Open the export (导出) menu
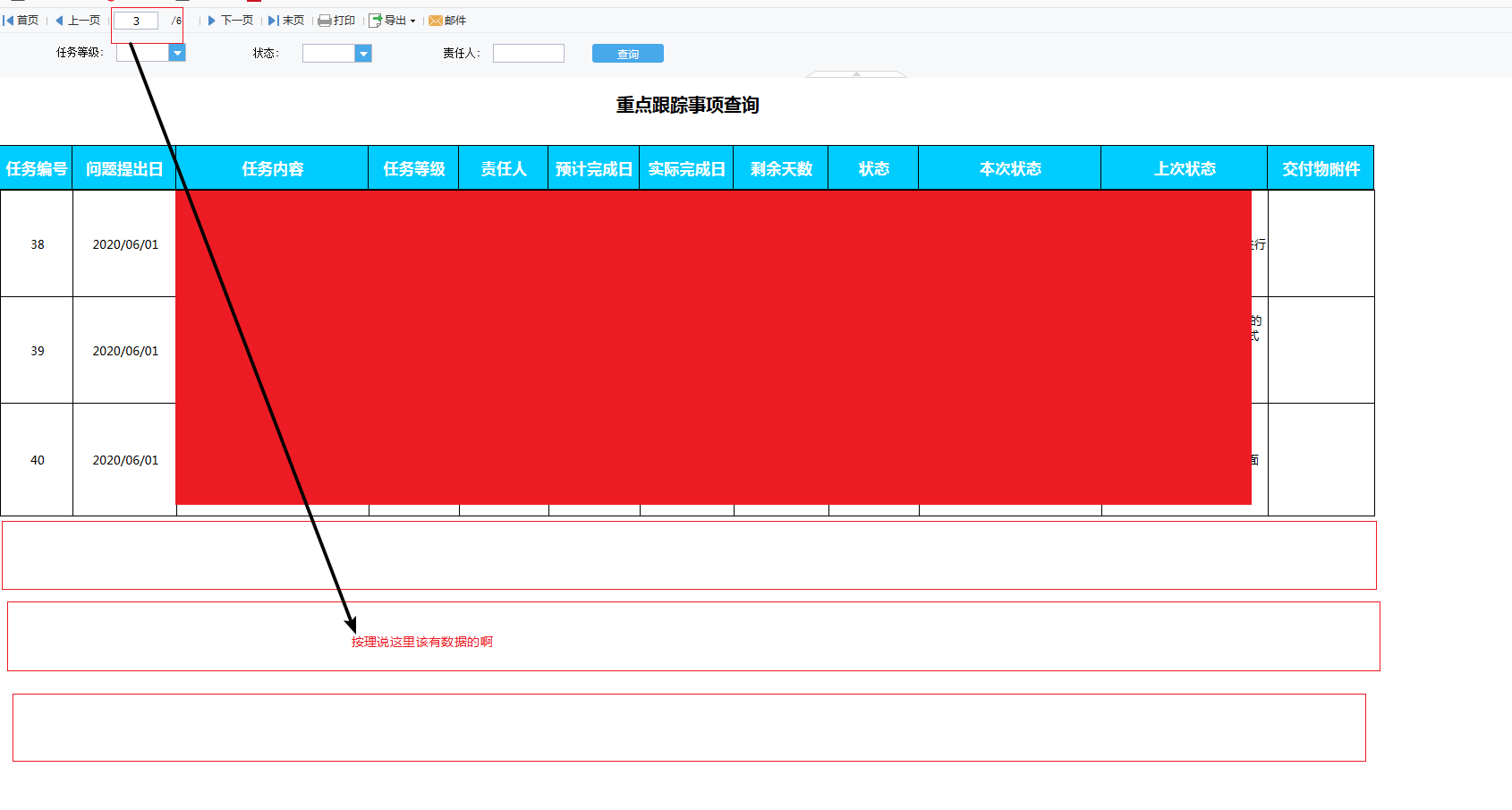Image resolution: width=1512 pixels, height=810 pixels. point(393,21)
